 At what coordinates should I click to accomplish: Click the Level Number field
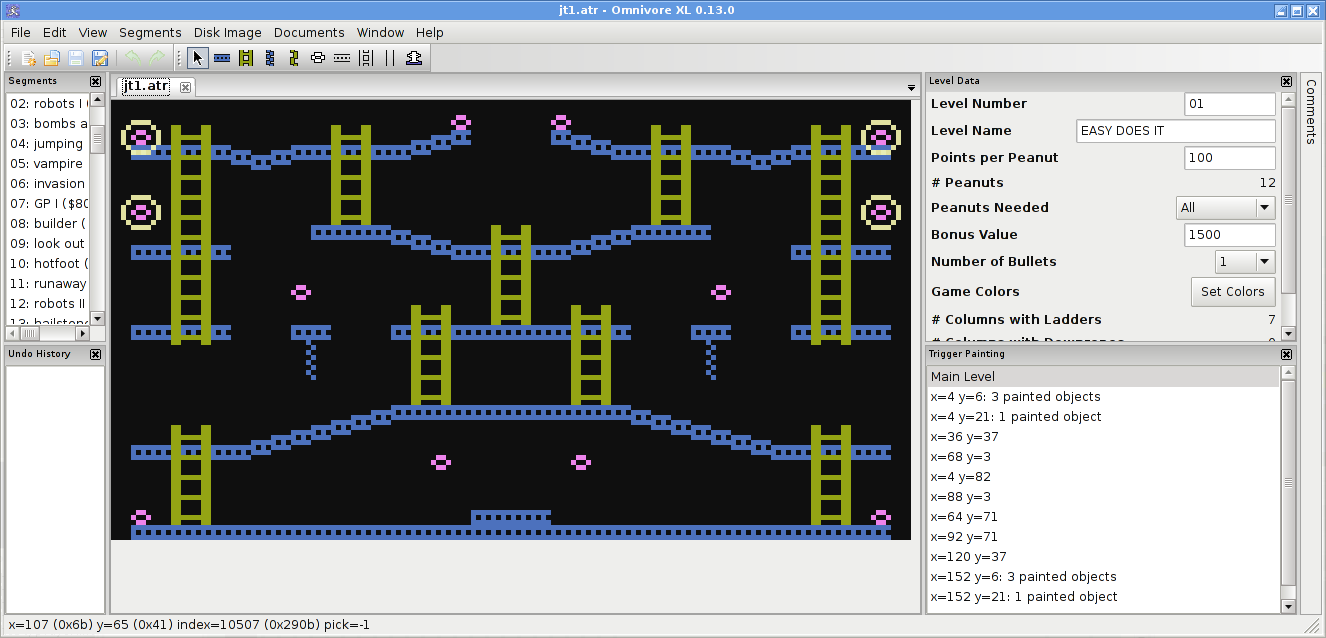(1230, 104)
